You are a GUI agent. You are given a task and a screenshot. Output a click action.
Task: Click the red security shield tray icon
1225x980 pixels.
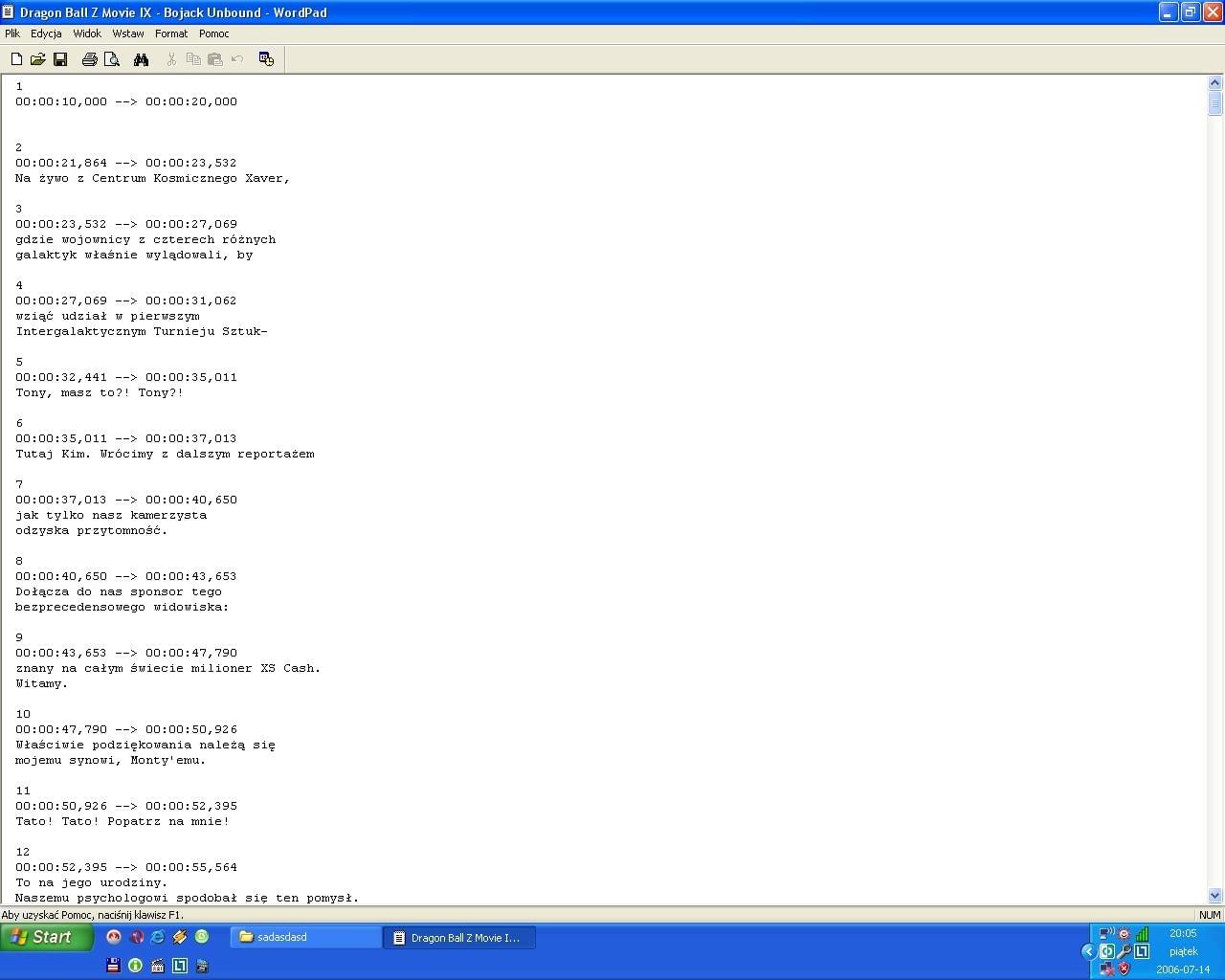point(1124,969)
